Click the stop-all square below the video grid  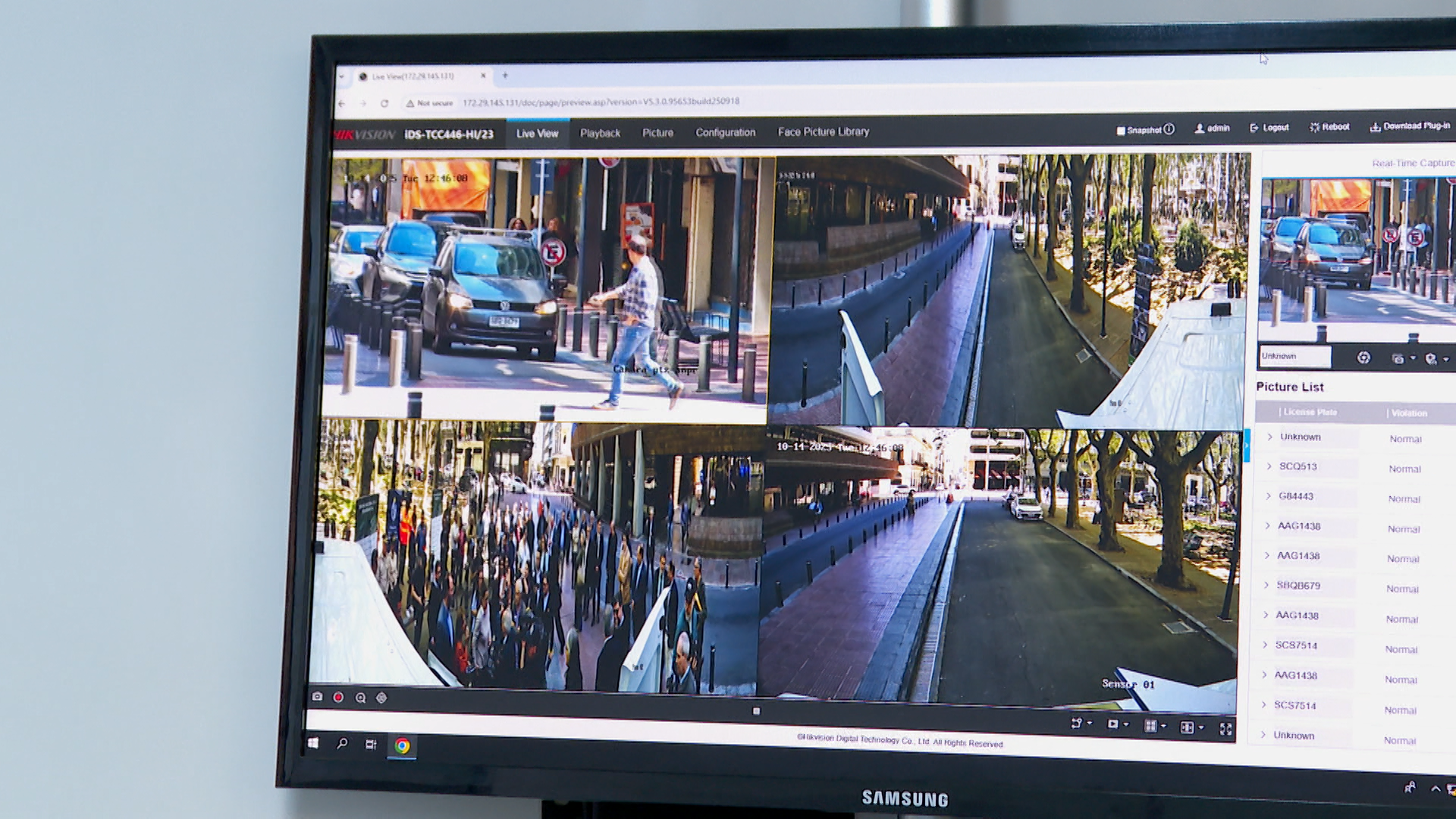coord(756,711)
